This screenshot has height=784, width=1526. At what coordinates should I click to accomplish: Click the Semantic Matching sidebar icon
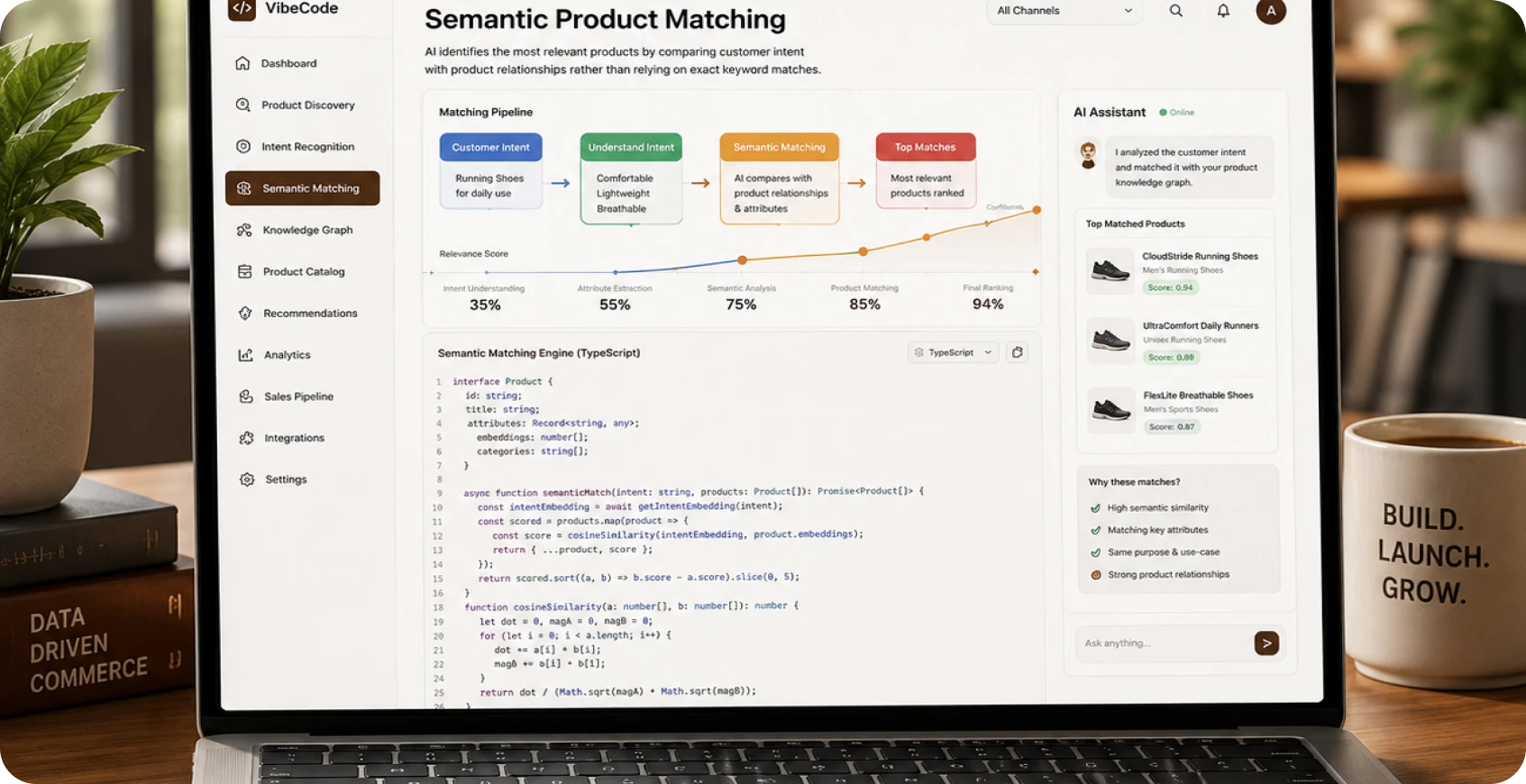(x=243, y=188)
